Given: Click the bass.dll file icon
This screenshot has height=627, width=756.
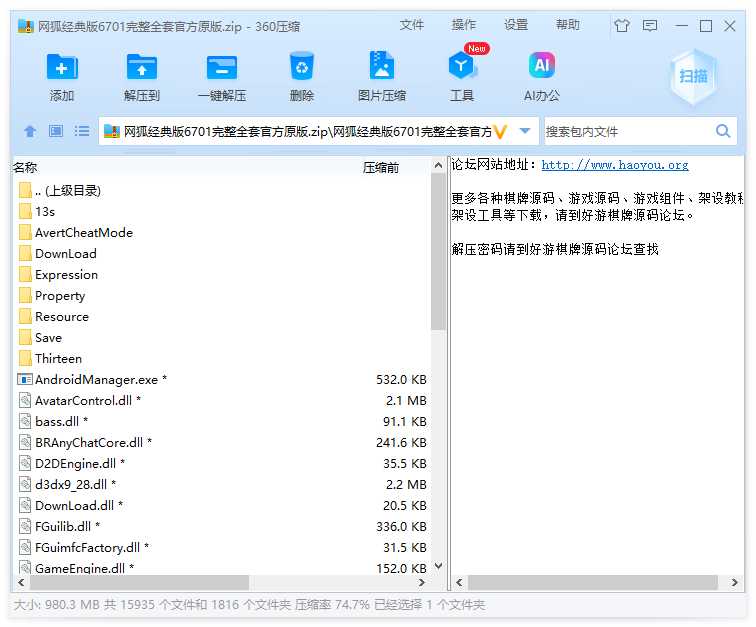Looking at the screenshot, I should point(25,422).
